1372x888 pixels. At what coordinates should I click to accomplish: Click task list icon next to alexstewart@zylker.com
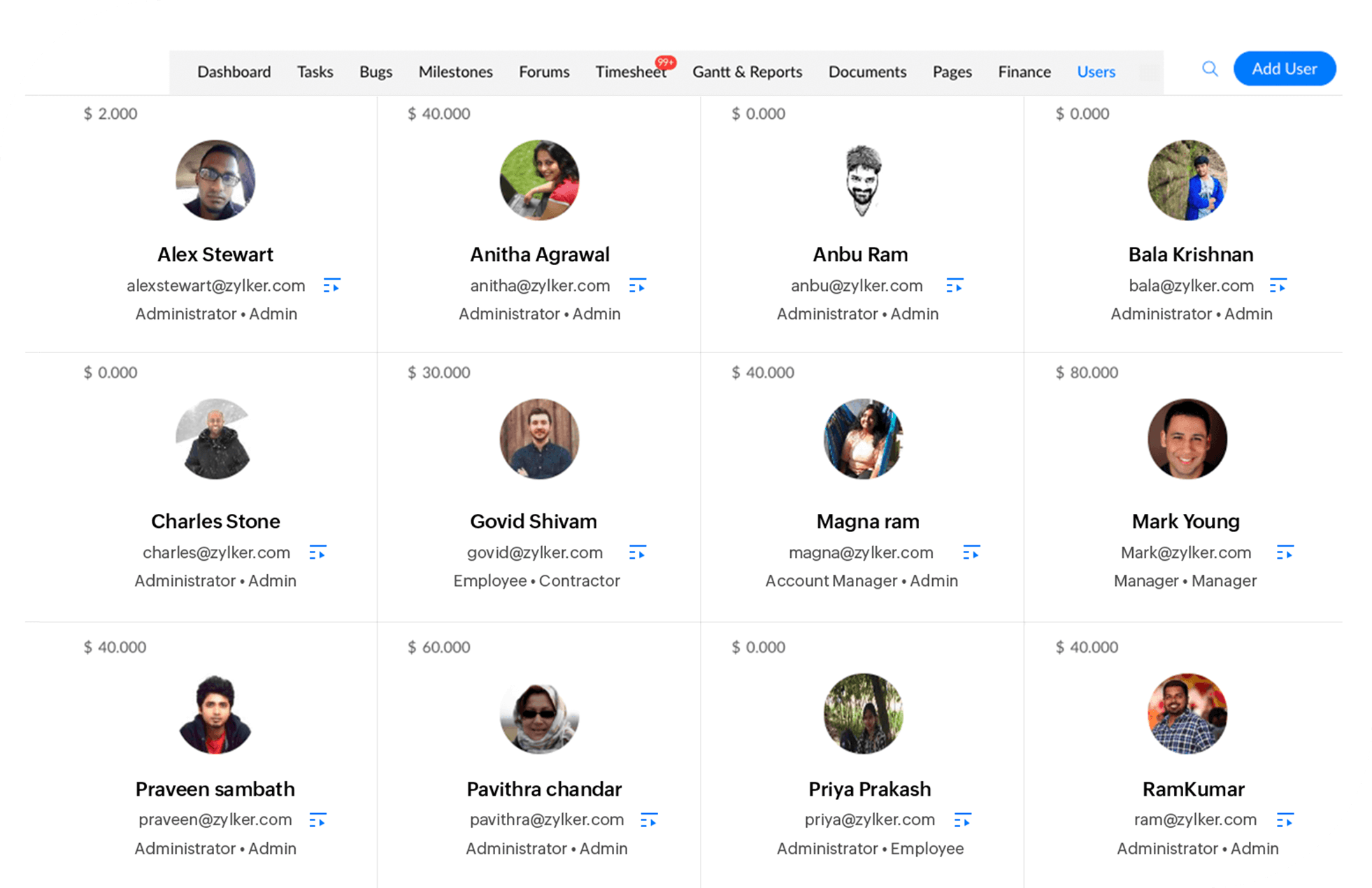point(331,285)
